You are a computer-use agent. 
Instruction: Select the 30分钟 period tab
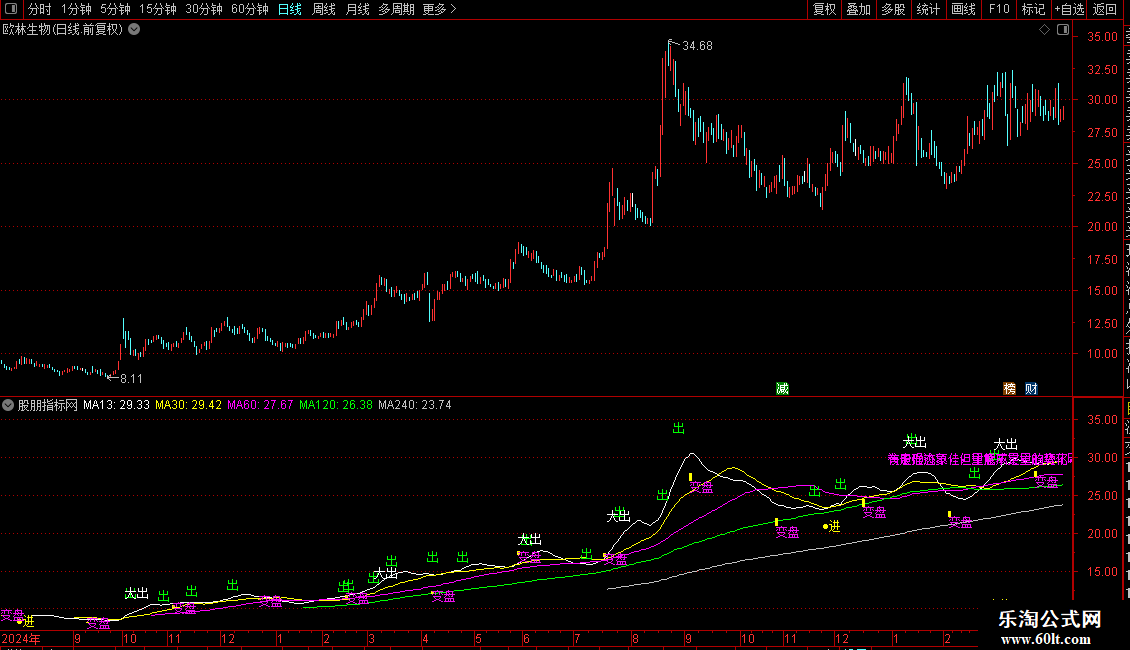(x=204, y=9)
